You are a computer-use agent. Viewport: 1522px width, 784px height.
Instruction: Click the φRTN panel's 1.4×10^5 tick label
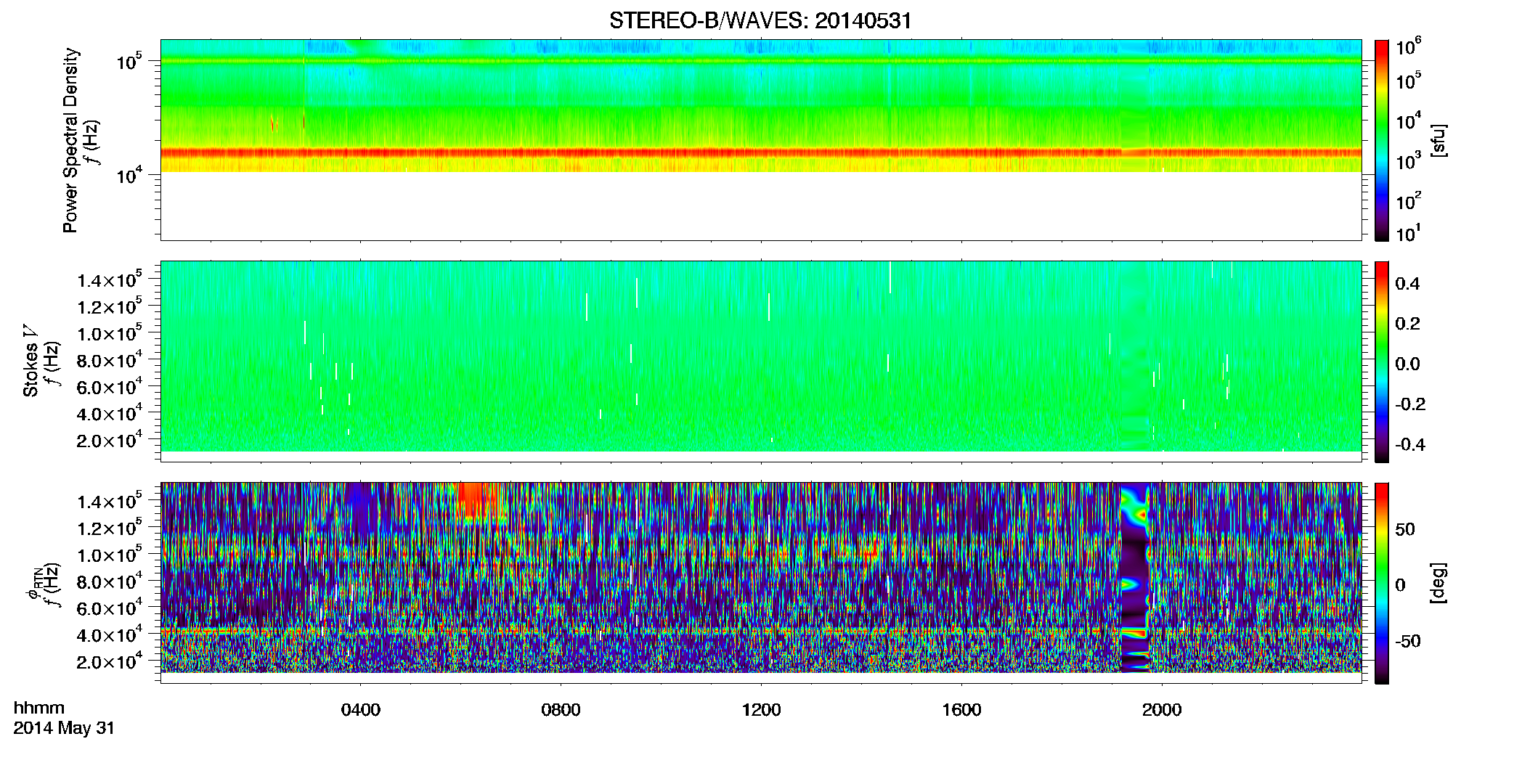click(x=110, y=500)
